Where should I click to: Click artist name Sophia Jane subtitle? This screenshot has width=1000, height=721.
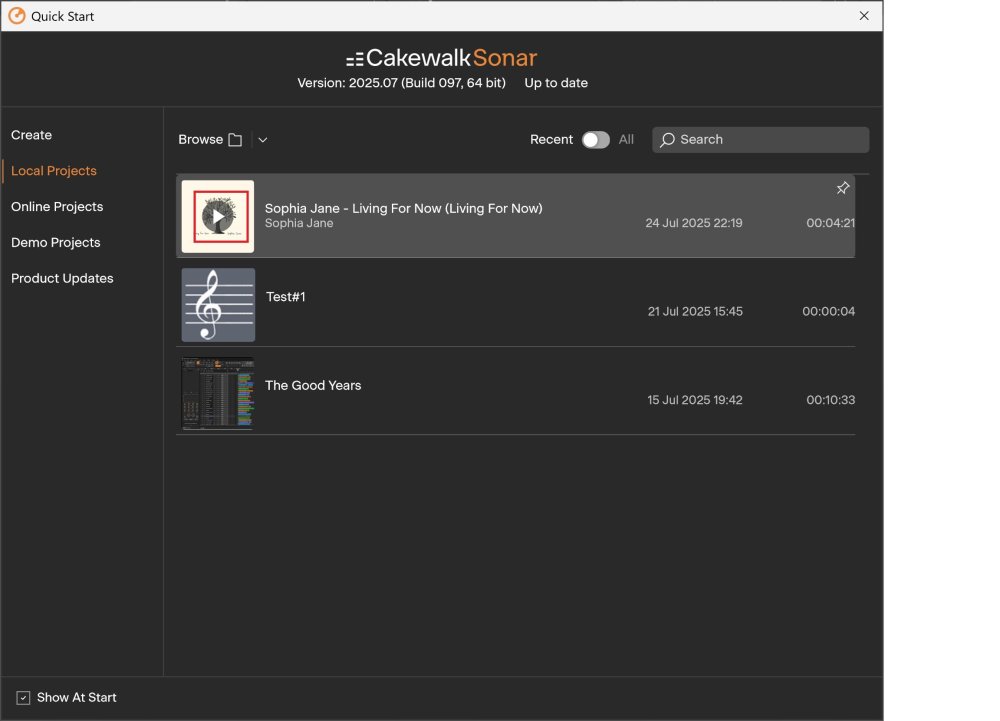299,223
